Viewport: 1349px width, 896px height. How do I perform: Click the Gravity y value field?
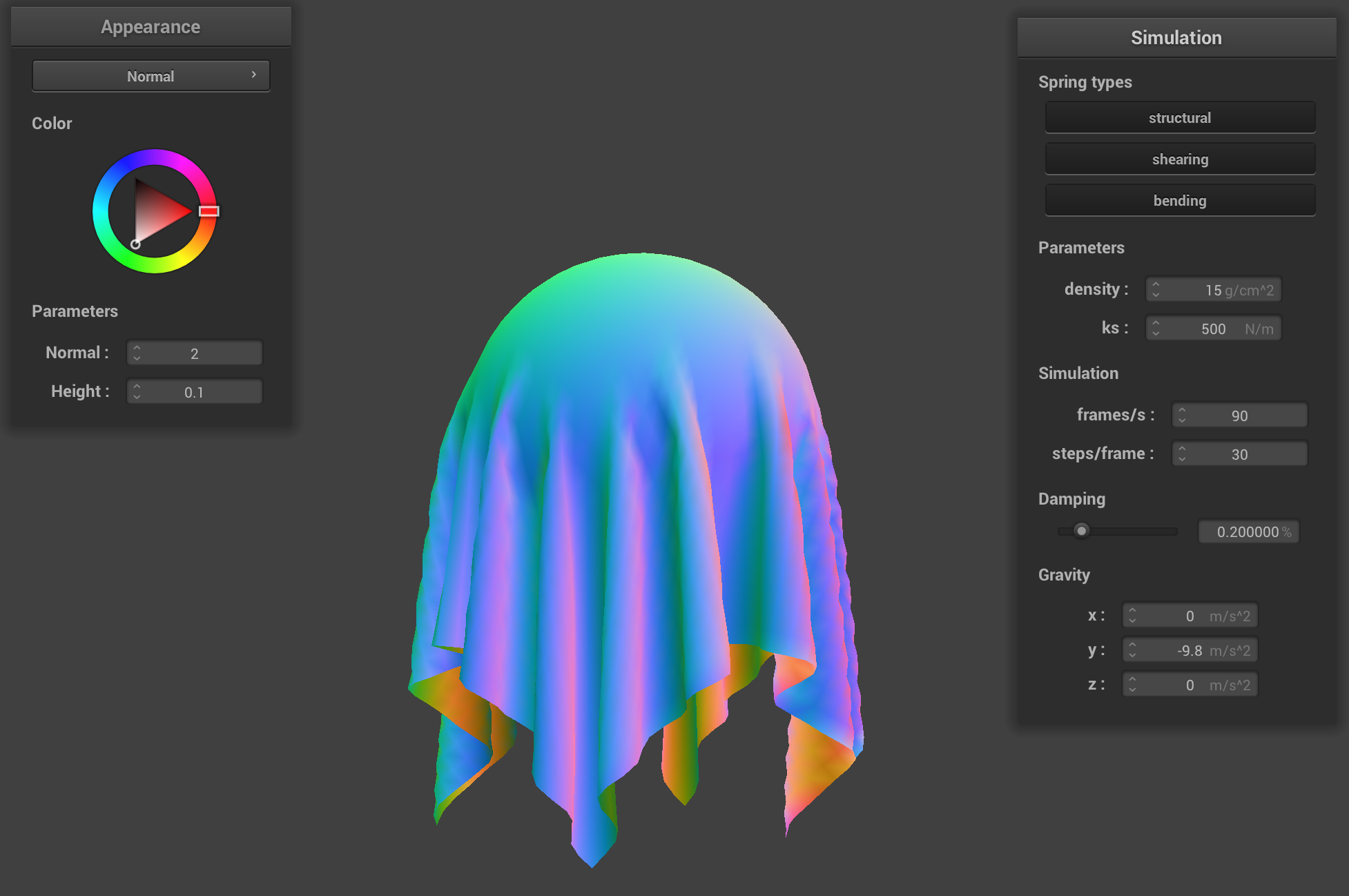(x=1190, y=650)
